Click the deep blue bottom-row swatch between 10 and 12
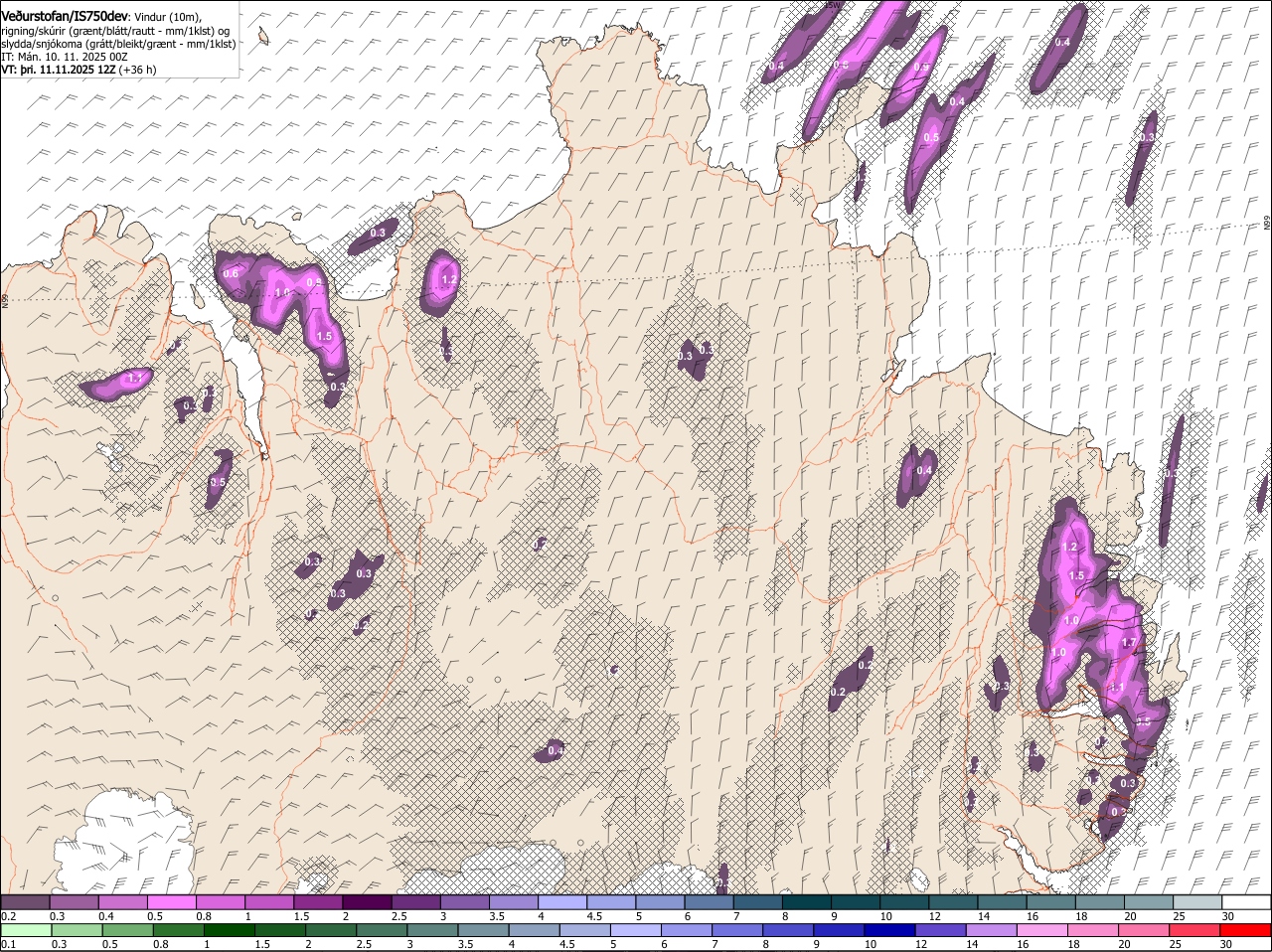1272x952 pixels. [890, 931]
